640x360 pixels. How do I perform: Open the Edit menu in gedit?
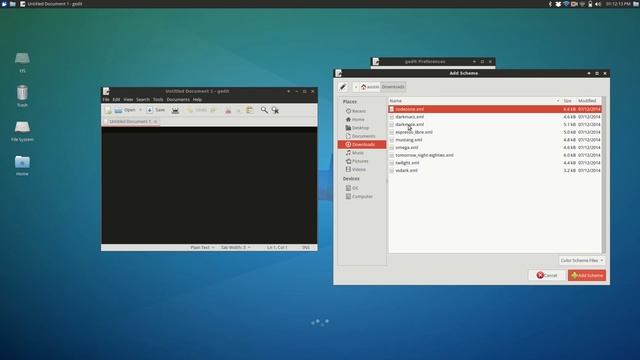[x=116, y=100]
